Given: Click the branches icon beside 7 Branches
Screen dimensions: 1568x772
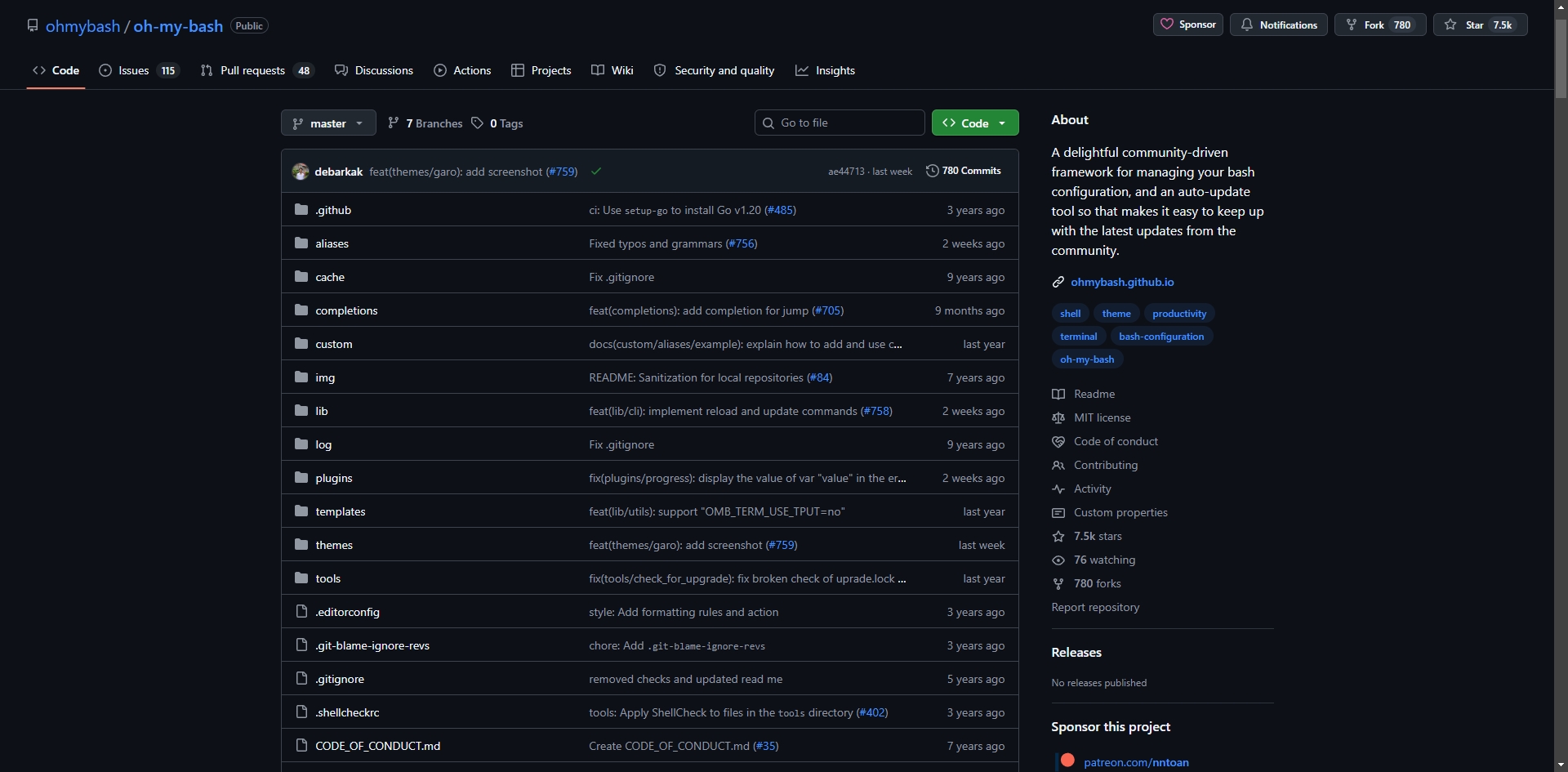Looking at the screenshot, I should [x=394, y=123].
